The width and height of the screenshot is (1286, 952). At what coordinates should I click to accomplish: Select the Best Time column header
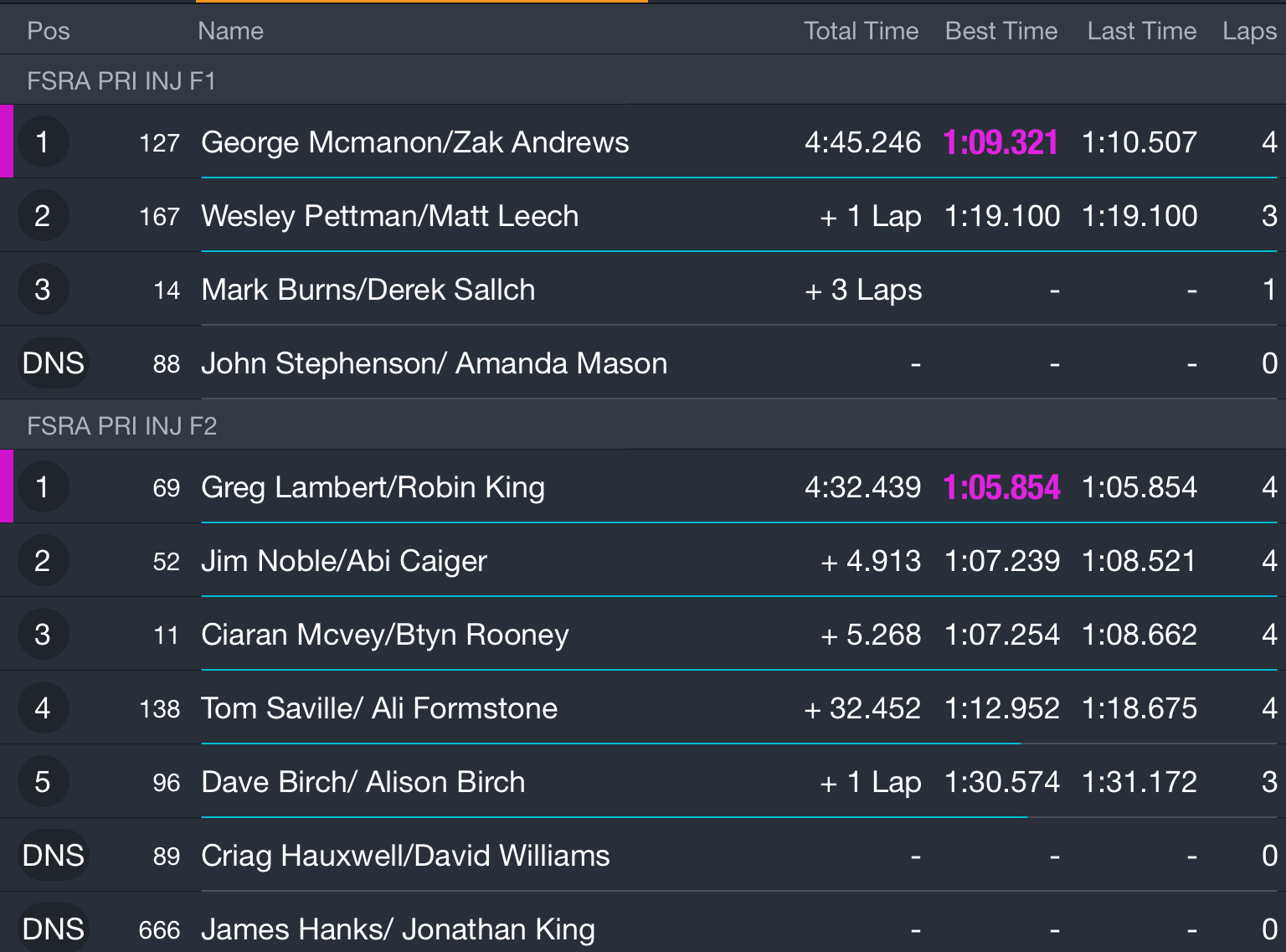(x=1001, y=31)
